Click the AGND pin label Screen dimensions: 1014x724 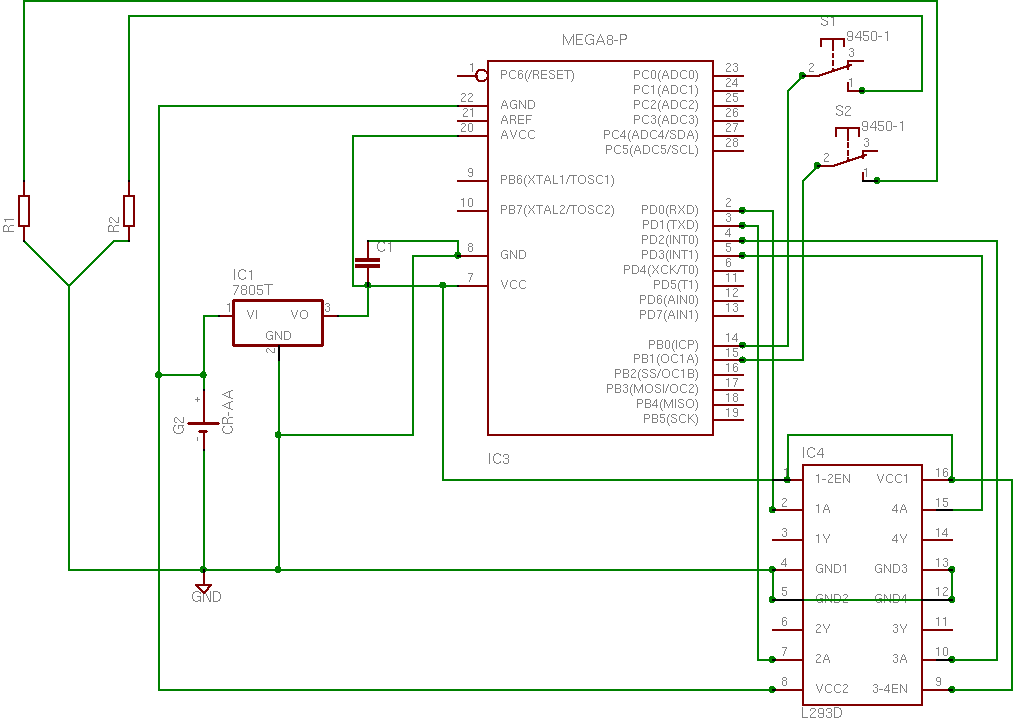(x=517, y=105)
